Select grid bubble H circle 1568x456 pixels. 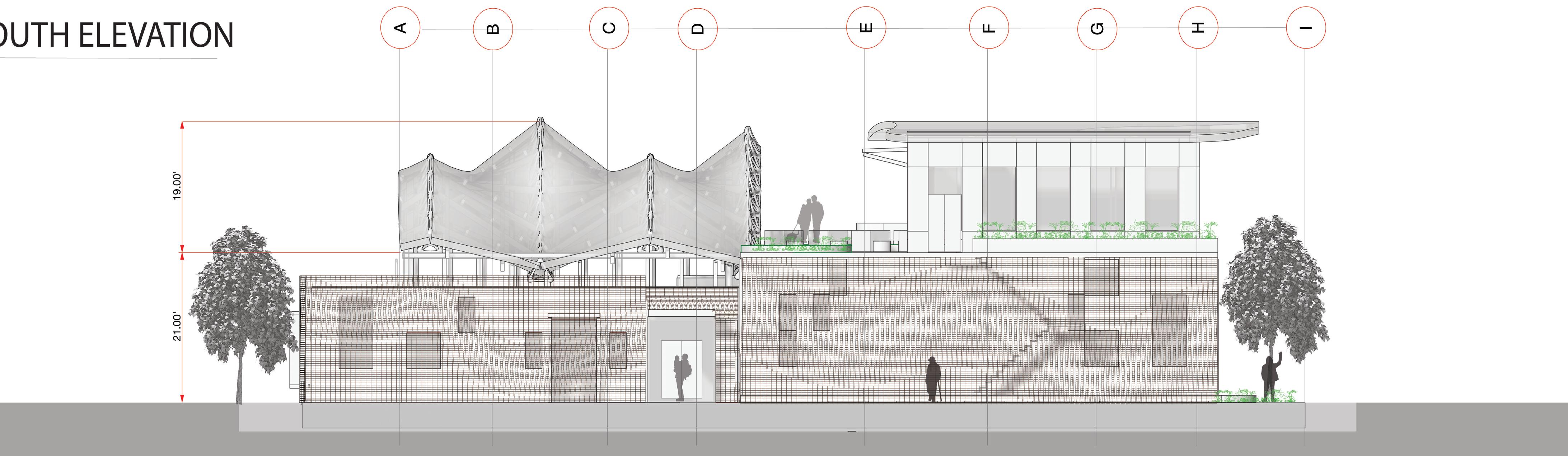[1198, 27]
